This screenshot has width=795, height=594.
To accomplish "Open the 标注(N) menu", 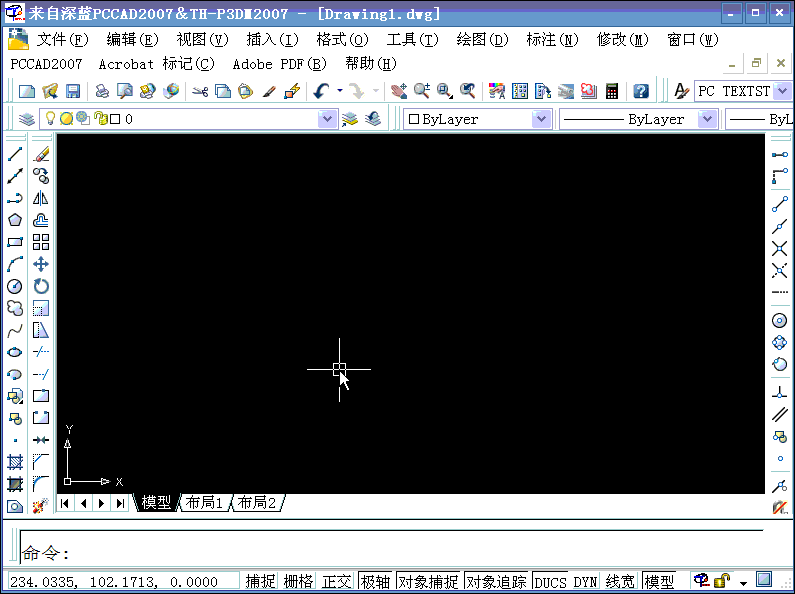I will coord(552,40).
